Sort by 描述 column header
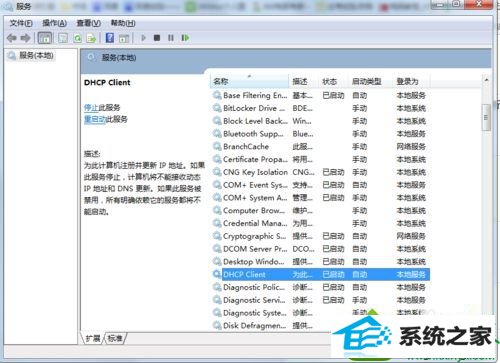 point(303,81)
